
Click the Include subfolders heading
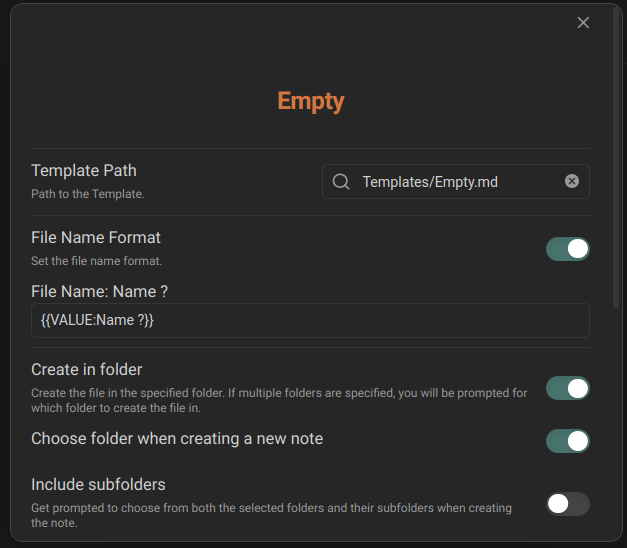[98, 485]
